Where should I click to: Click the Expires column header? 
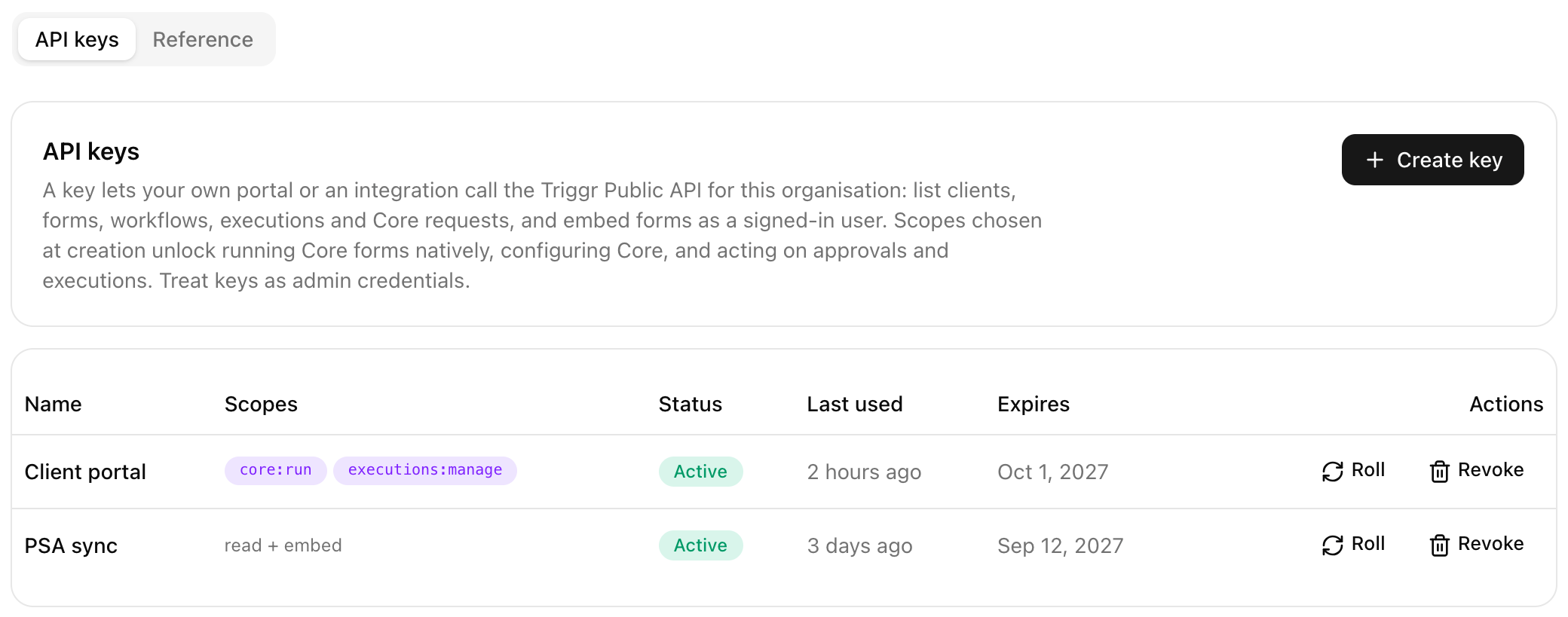1033,404
